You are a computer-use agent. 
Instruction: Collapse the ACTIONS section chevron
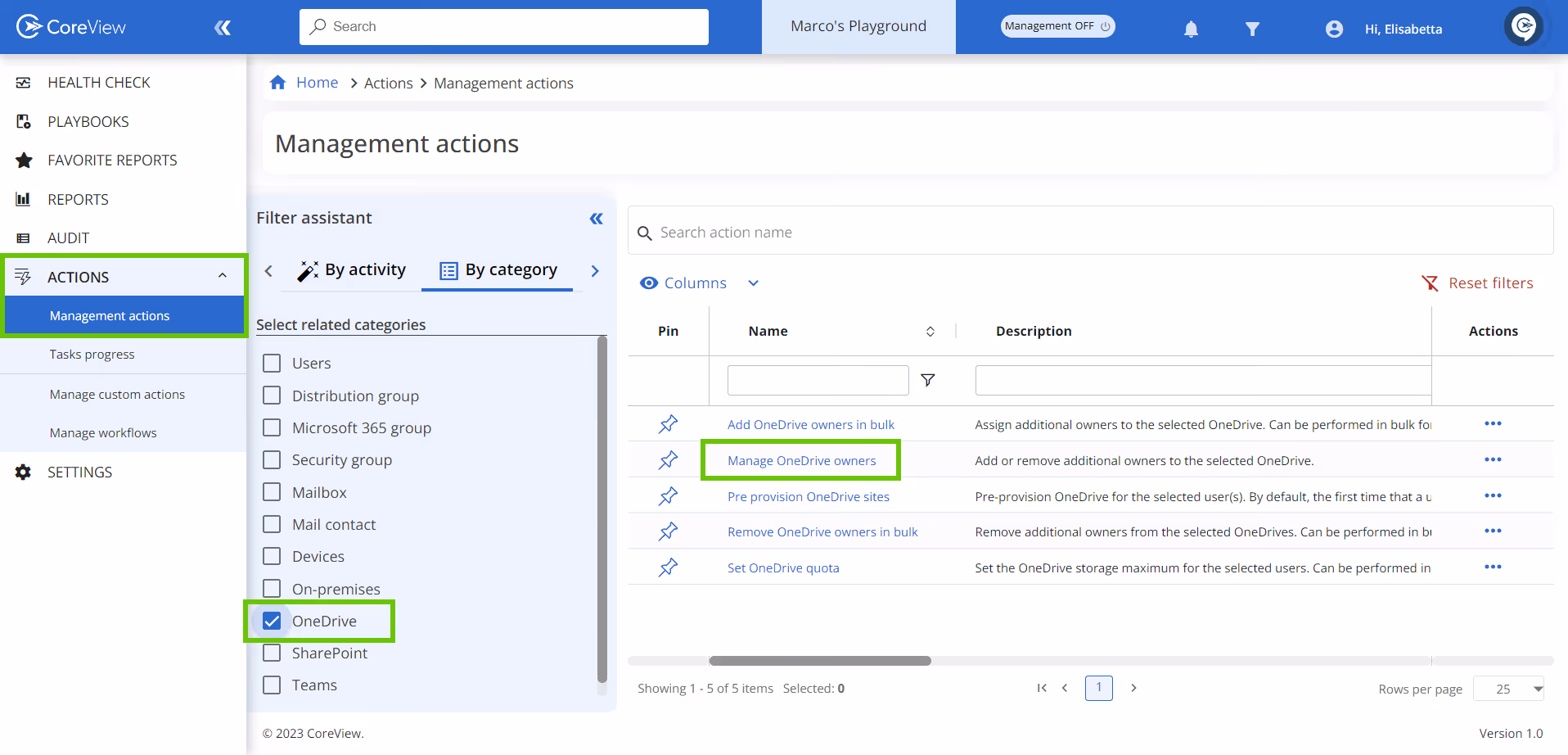[x=223, y=276]
